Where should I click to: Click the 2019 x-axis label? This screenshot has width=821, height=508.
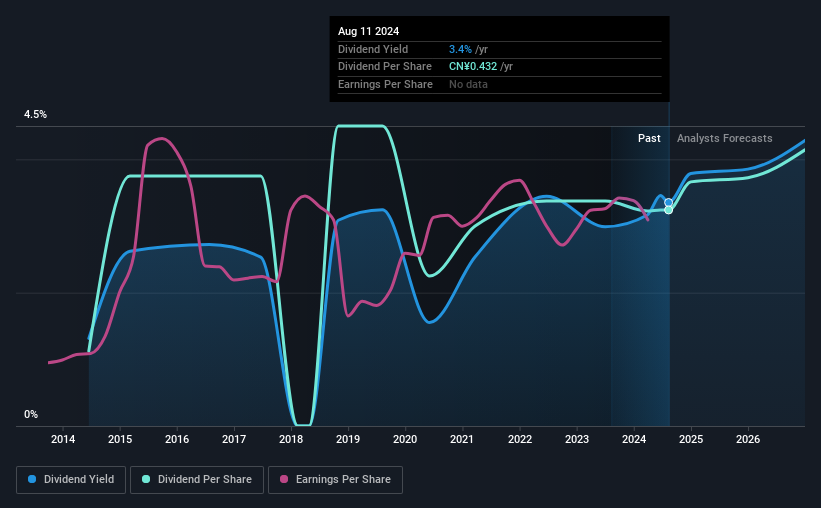pos(348,439)
